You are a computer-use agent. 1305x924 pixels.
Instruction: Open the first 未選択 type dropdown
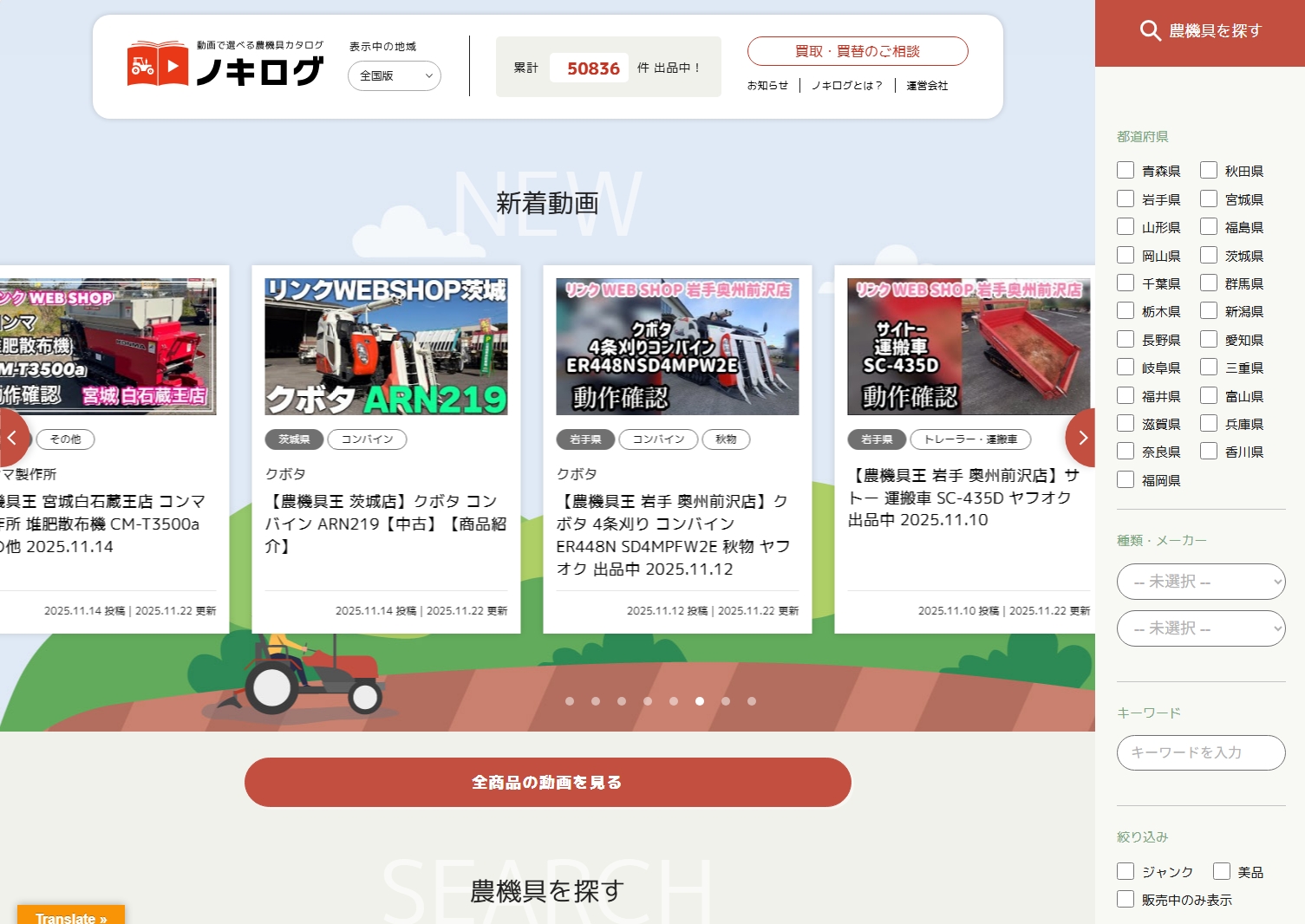1201,582
